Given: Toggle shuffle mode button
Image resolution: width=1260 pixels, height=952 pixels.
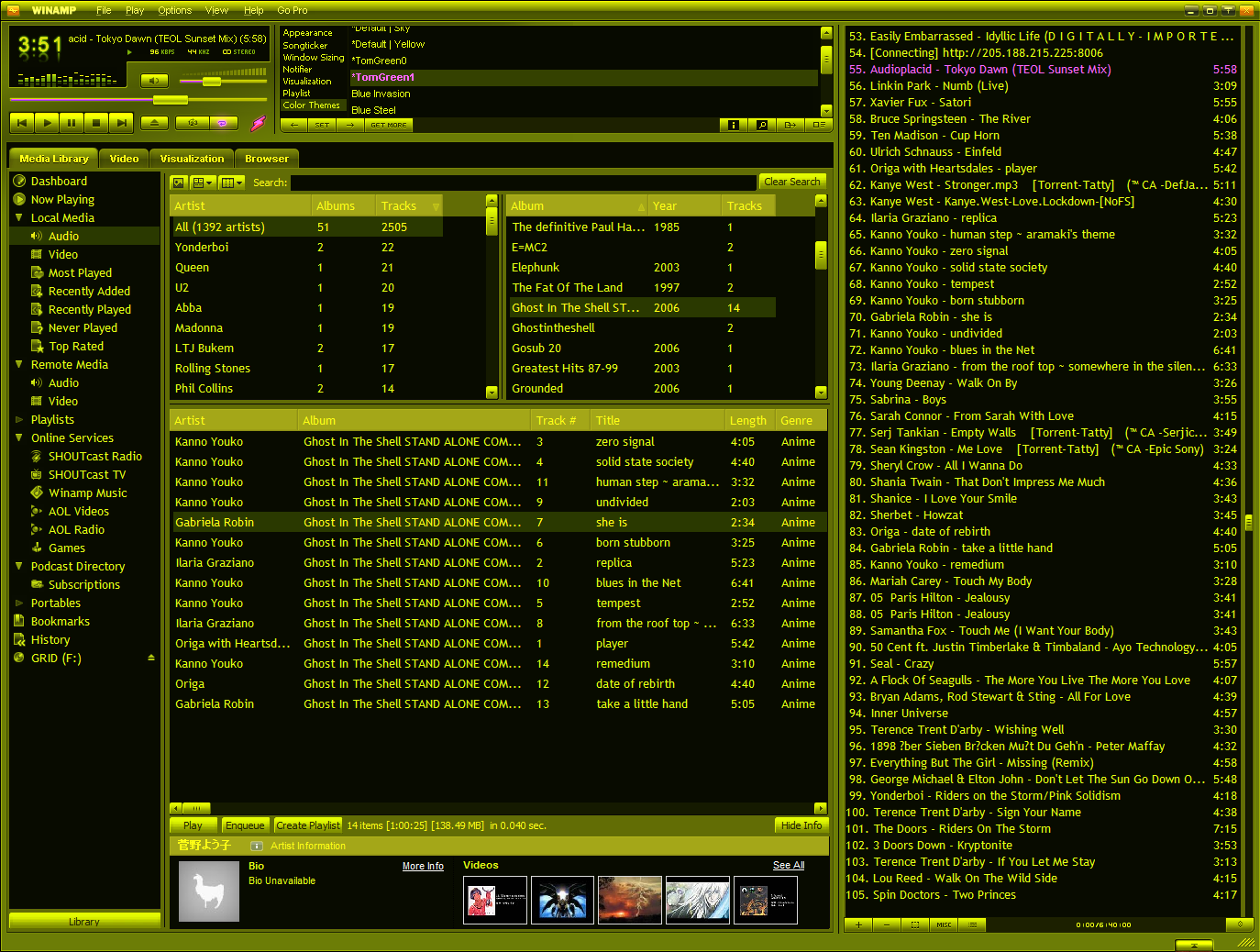Looking at the screenshot, I should pos(193,122).
